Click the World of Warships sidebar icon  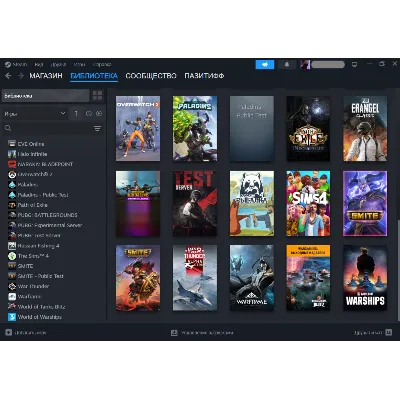point(12,317)
